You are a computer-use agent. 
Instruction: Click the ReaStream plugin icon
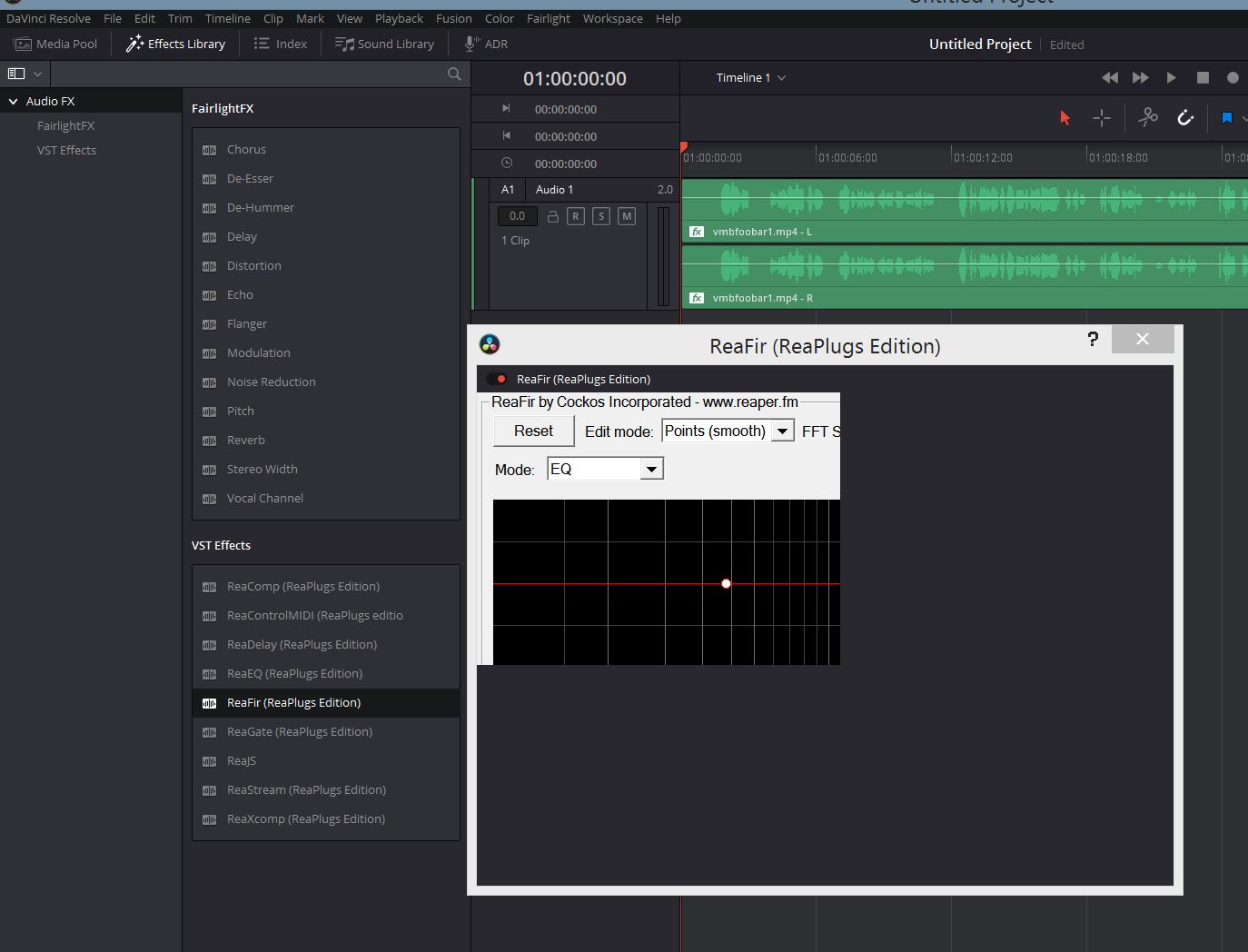click(x=209, y=790)
